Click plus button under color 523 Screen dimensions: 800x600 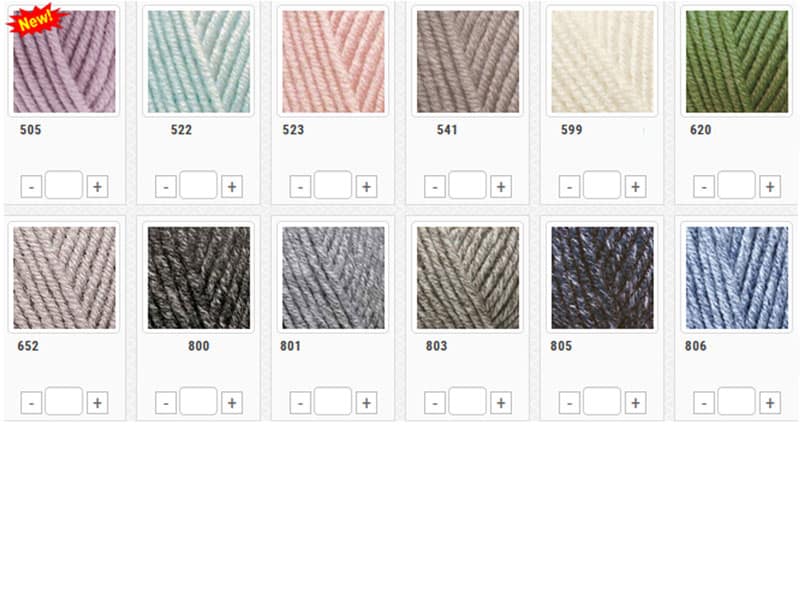coord(366,187)
